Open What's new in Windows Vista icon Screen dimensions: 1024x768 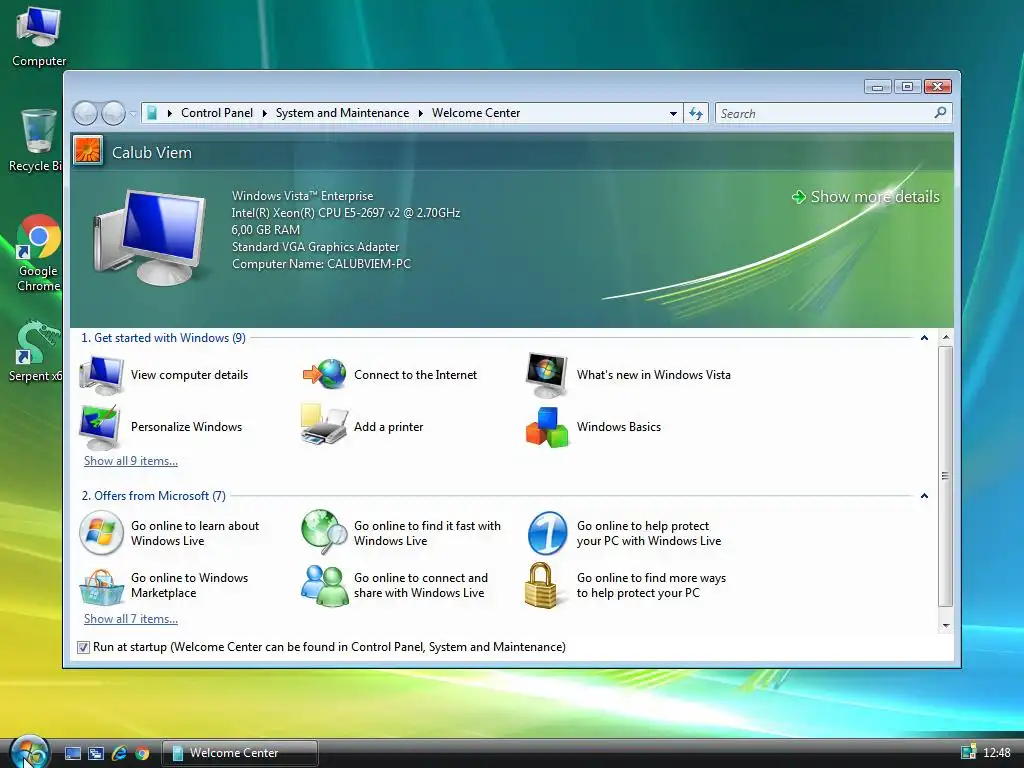point(547,375)
